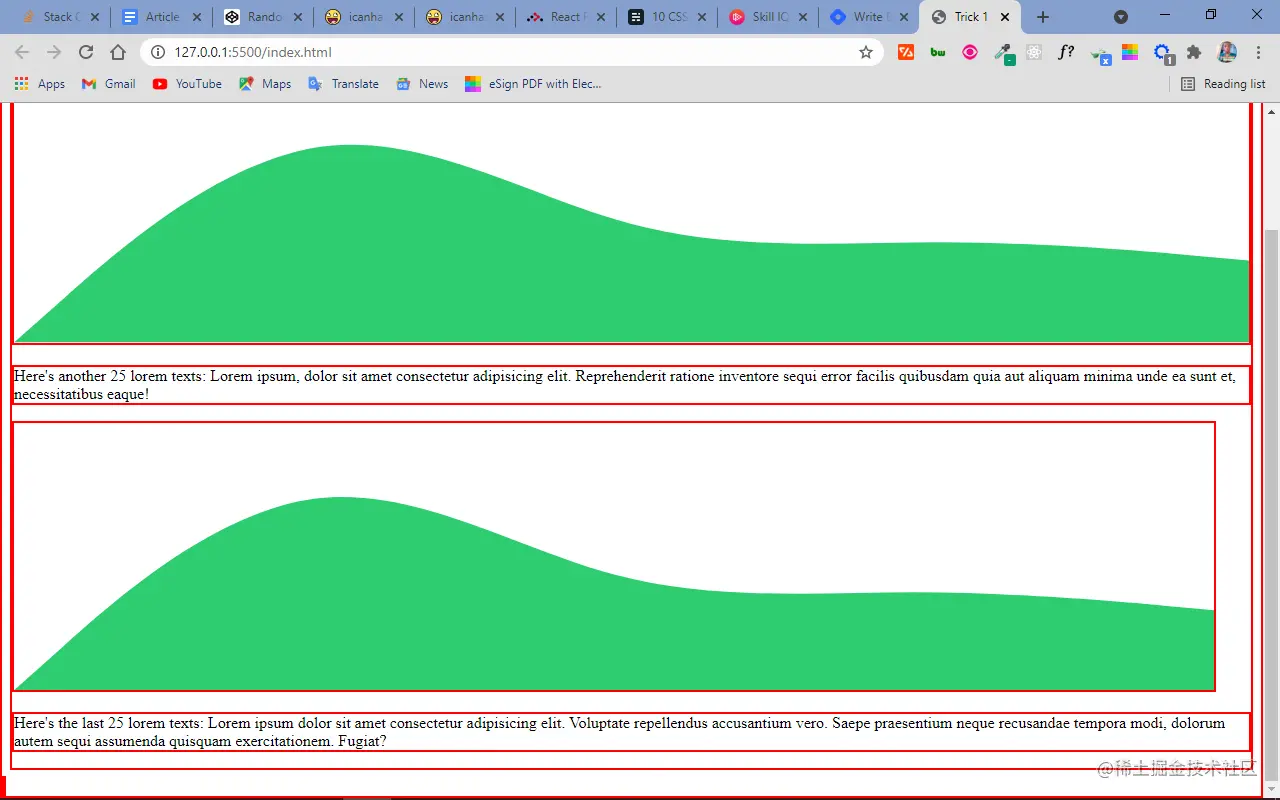Click the address bar URL field
The image size is (1280, 800).
click(x=500, y=52)
